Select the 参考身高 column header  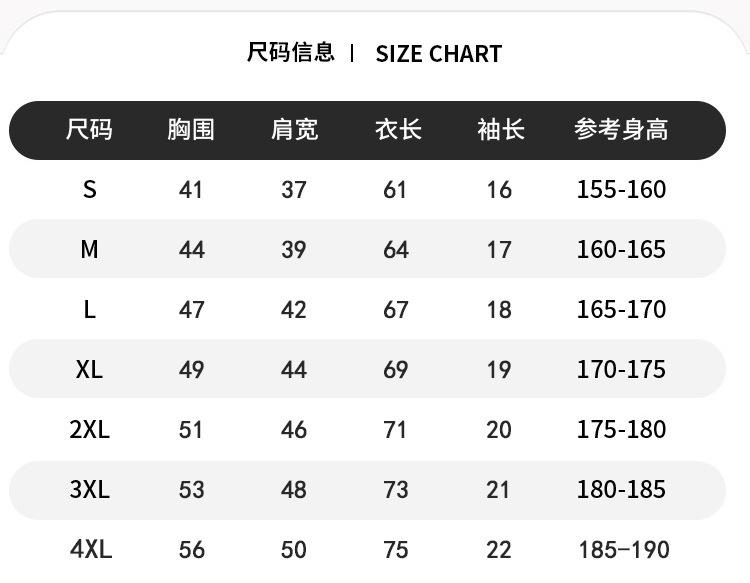621,130
